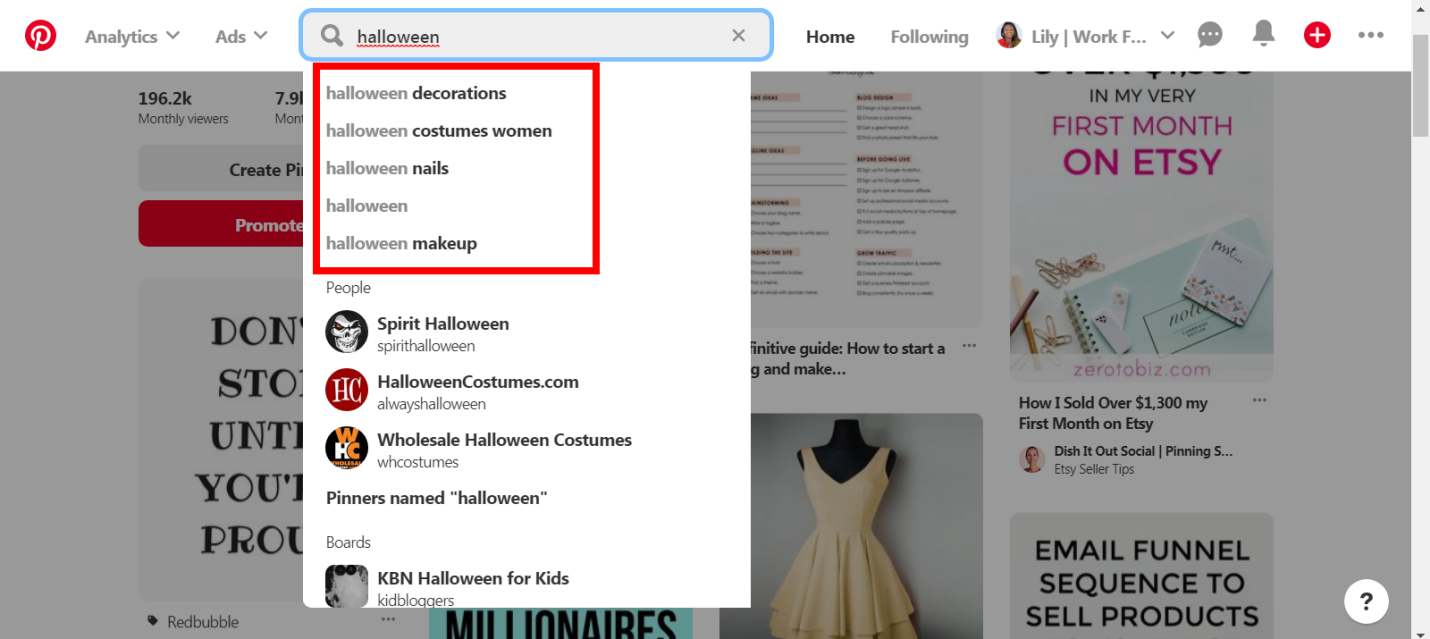The width and height of the screenshot is (1430, 639).
Task: Open the messages speech bubble icon
Action: pyautogui.click(x=1210, y=36)
